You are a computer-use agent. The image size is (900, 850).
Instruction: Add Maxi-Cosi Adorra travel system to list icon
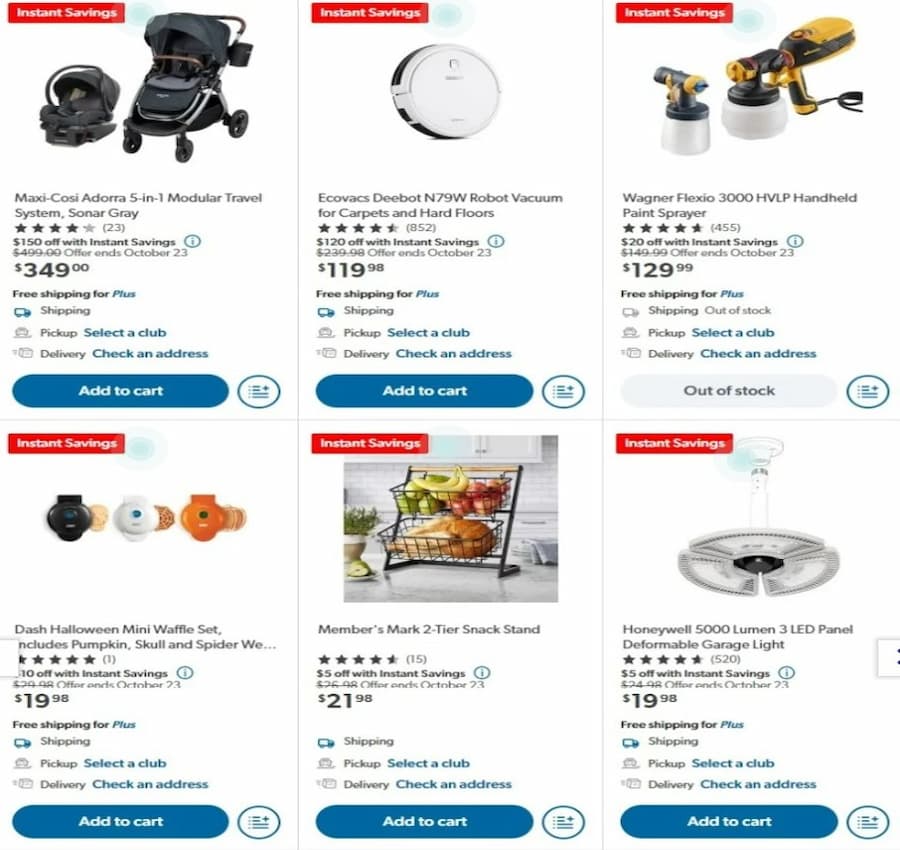(x=259, y=392)
